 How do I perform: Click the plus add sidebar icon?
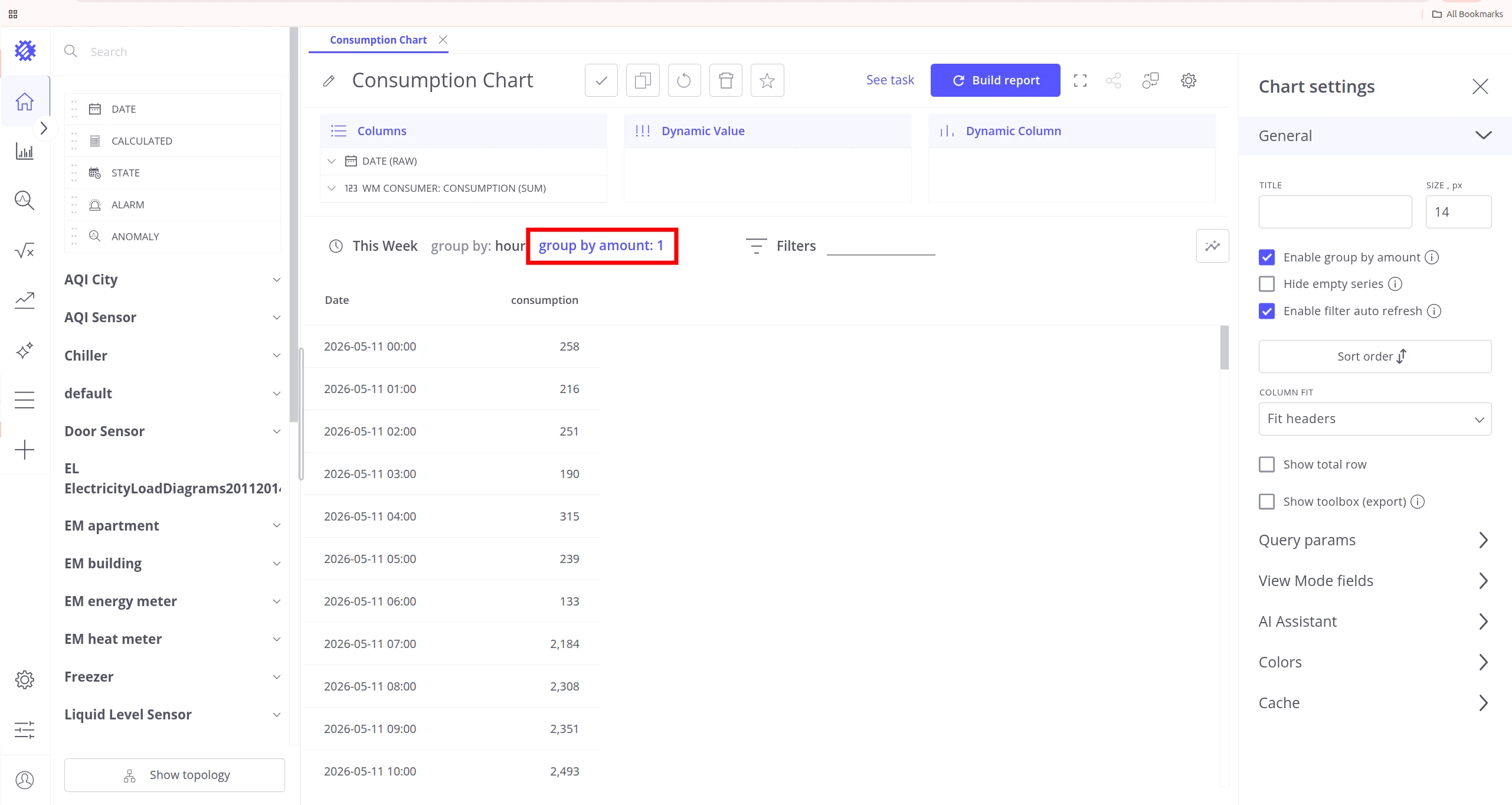[24, 450]
